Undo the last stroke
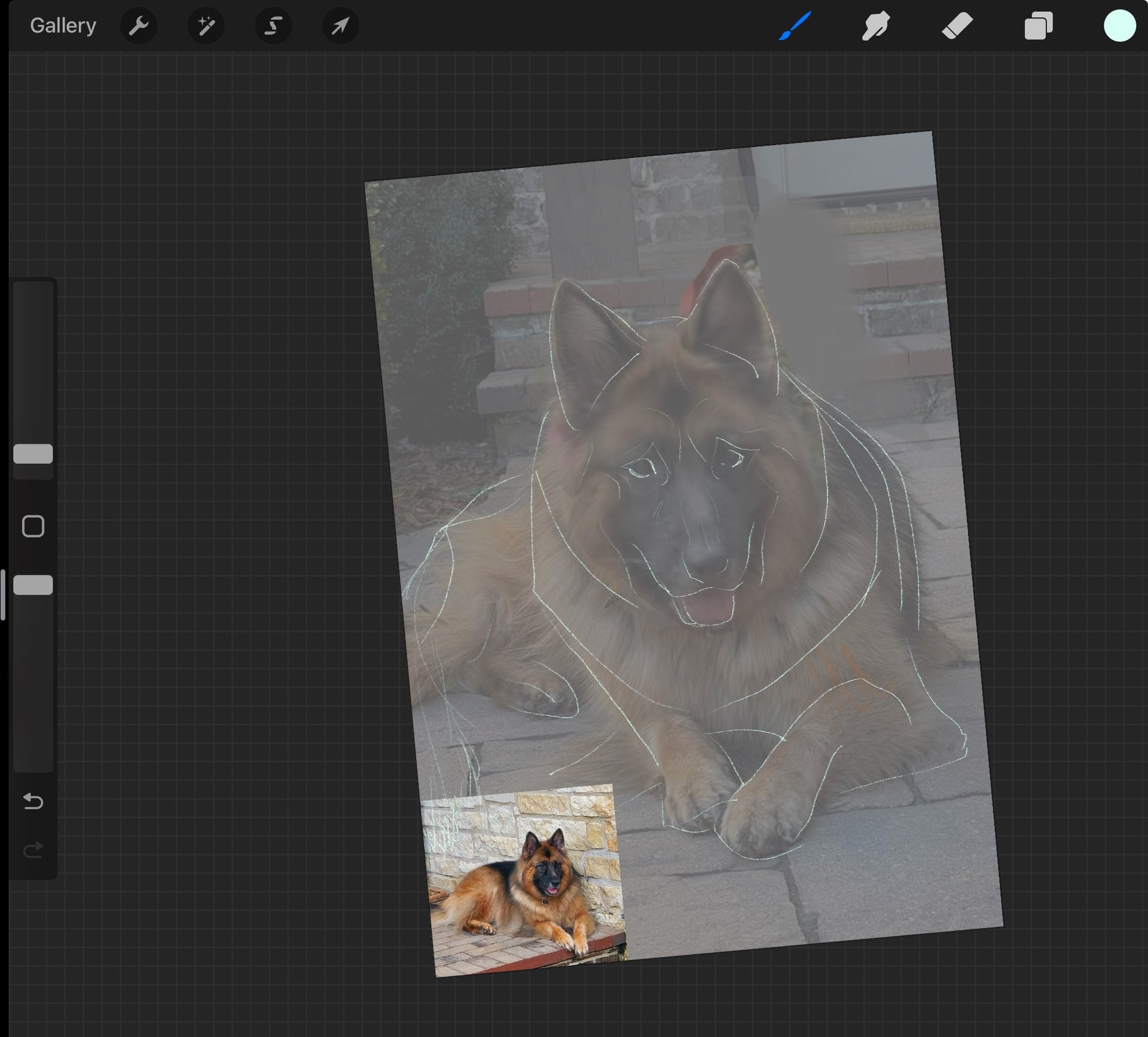Viewport: 1148px width, 1037px height. (x=33, y=801)
